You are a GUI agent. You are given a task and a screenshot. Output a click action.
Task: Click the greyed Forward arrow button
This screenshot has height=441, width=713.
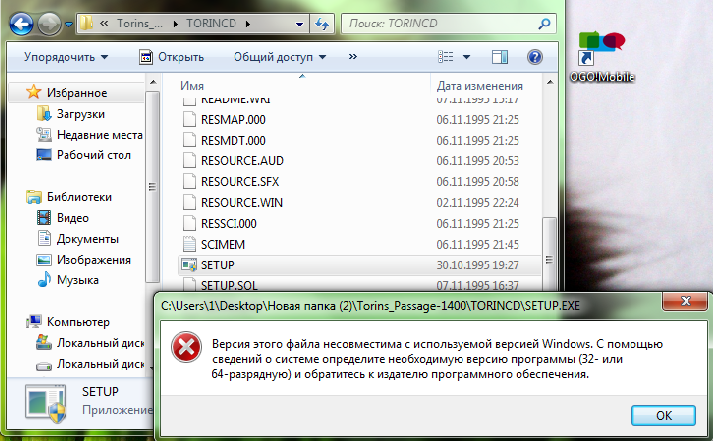[49, 24]
